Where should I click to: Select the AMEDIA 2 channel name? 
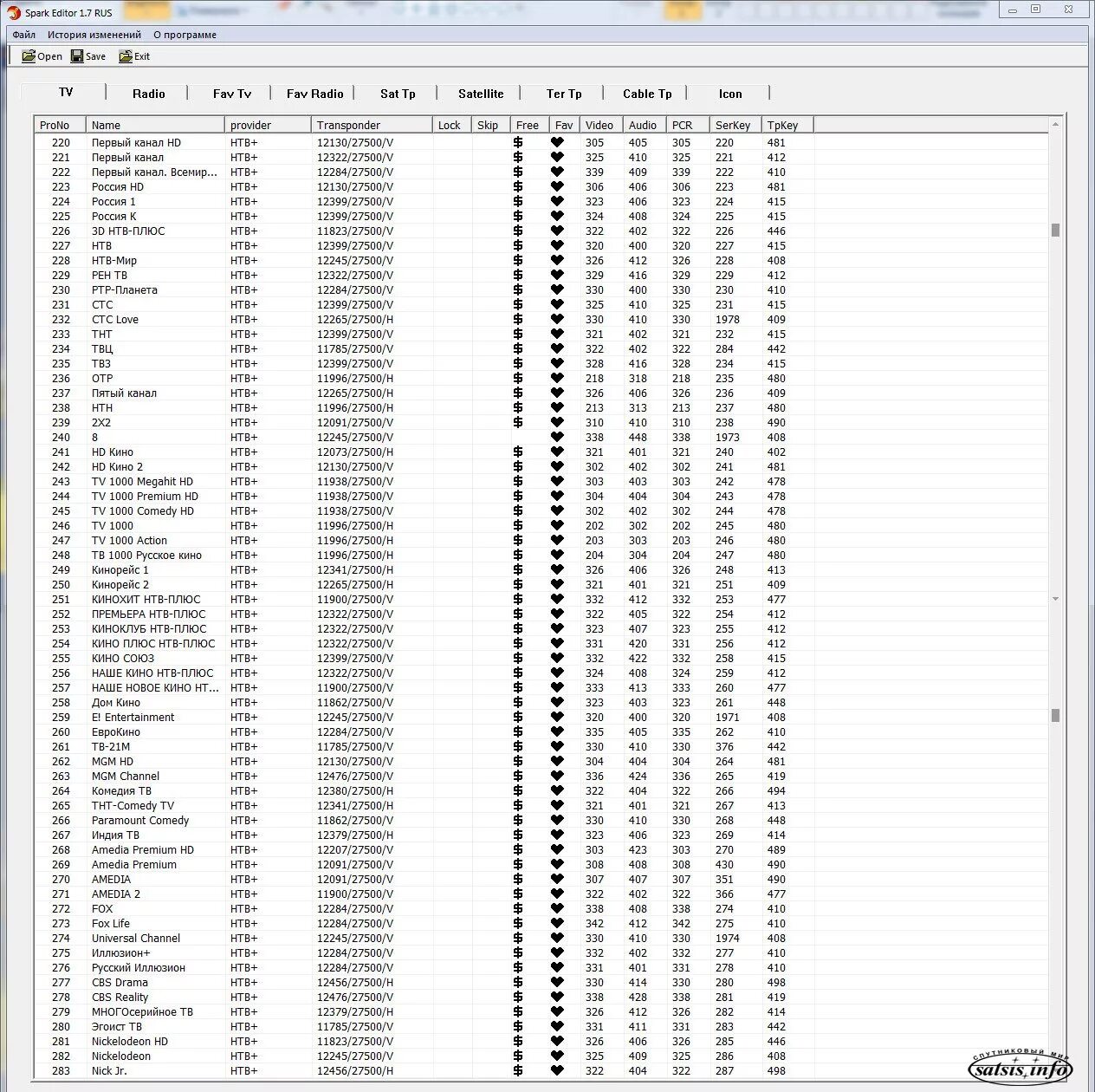(x=116, y=894)
